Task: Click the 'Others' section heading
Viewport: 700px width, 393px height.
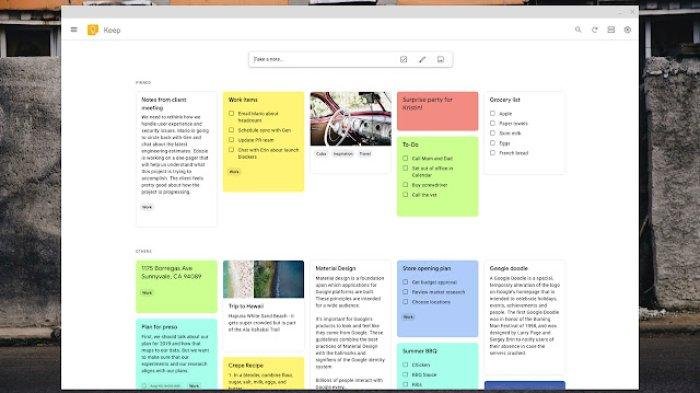Action: click(143, 251)
